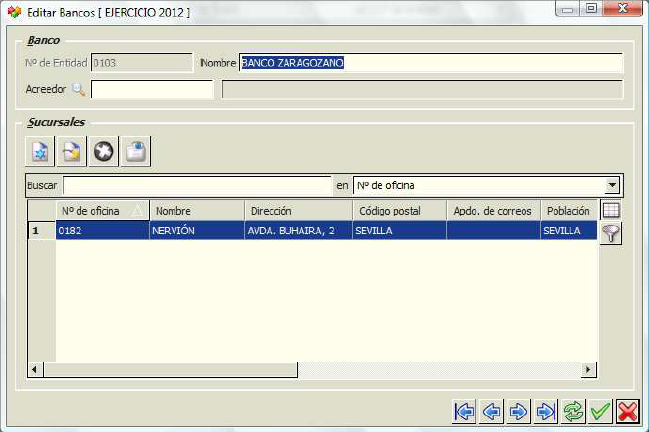The height and width of the screenshot is (432, 649).
Task: Open the edit branch document icon
Action: pyautogui.click(x=72, y=151)
